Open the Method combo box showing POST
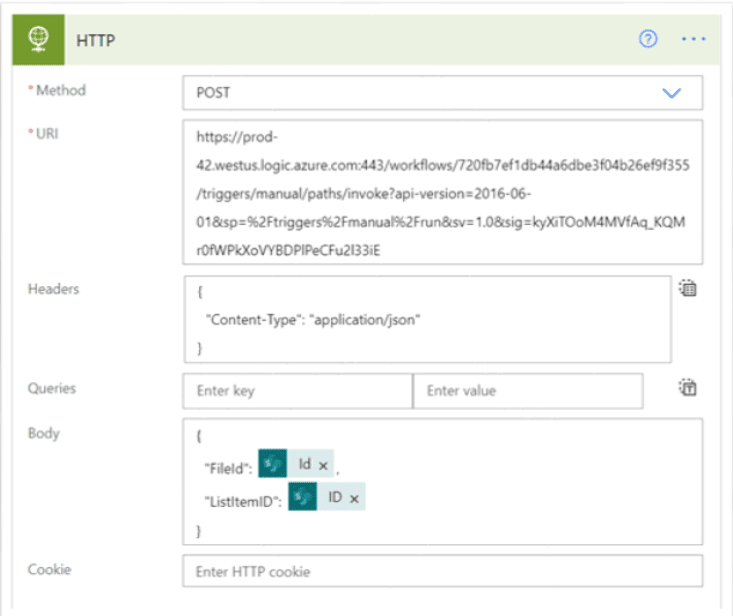Viewport: 733px width, 616px height. pyautogui.click(x=420, y=93)
